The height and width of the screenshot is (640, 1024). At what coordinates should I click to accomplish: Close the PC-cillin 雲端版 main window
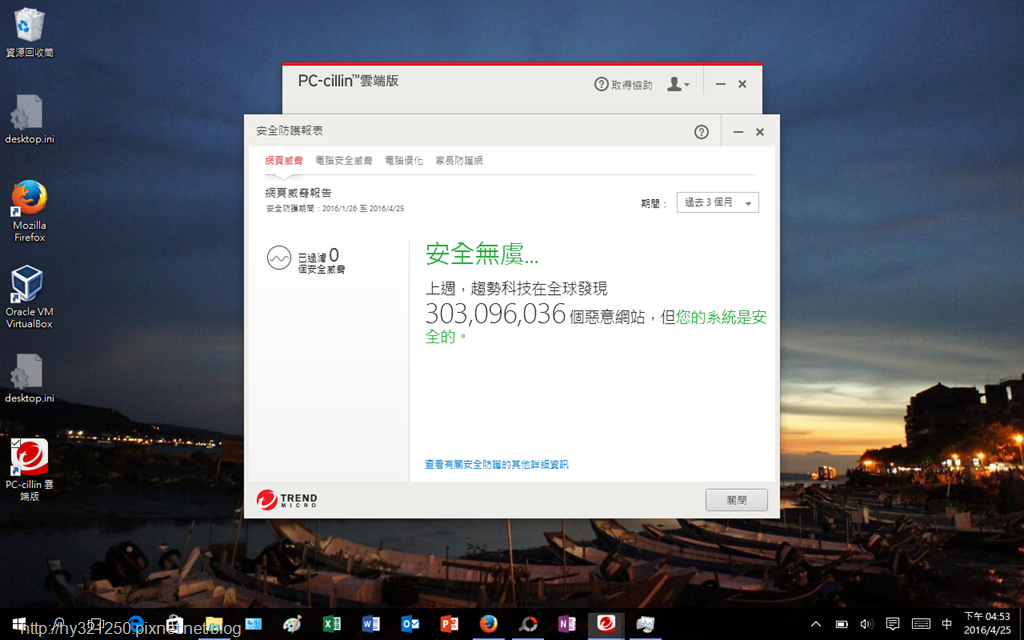[x=743, y=84]
